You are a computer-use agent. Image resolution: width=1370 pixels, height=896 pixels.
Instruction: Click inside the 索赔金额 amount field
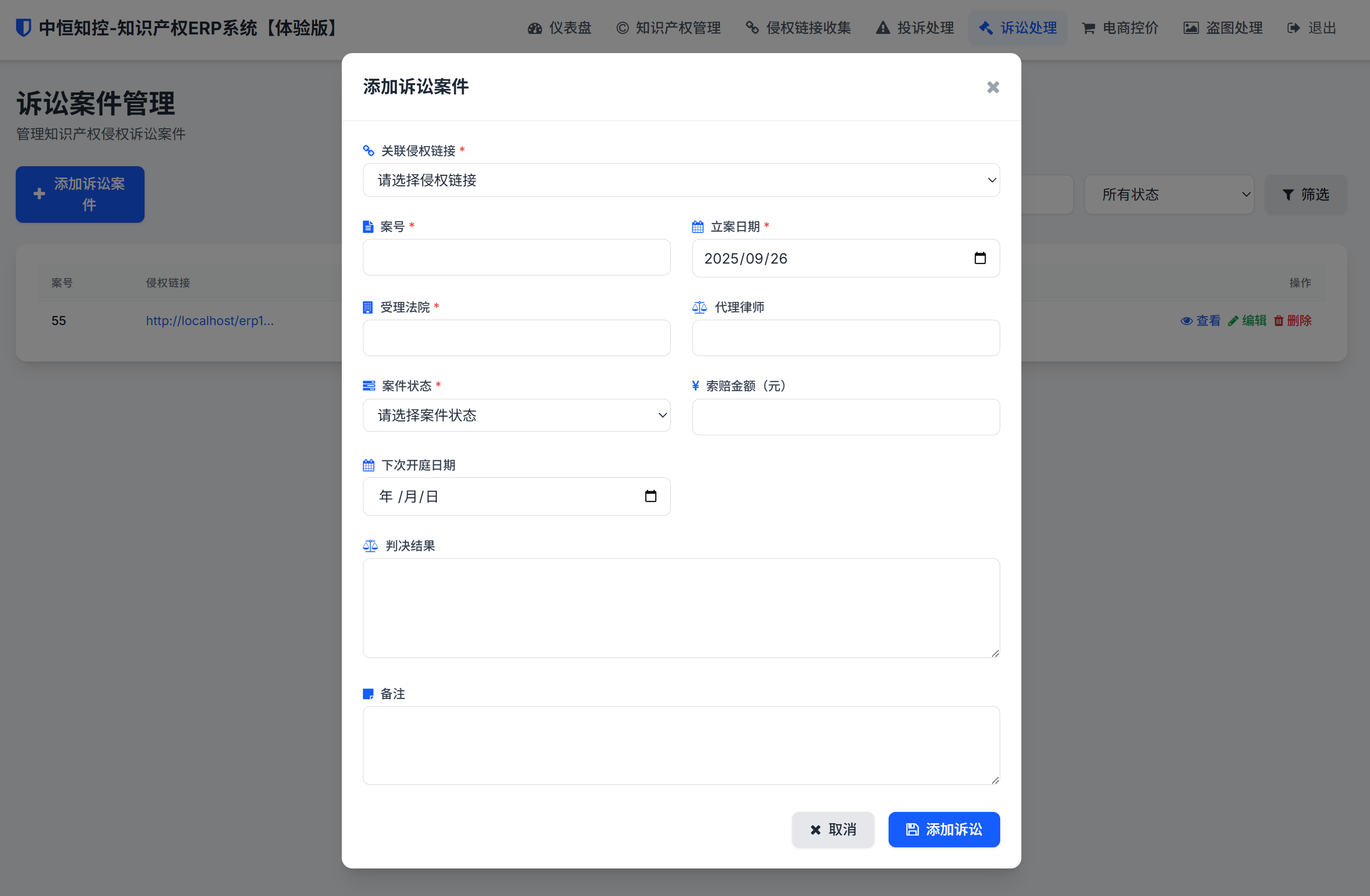[x=846, y=417]
